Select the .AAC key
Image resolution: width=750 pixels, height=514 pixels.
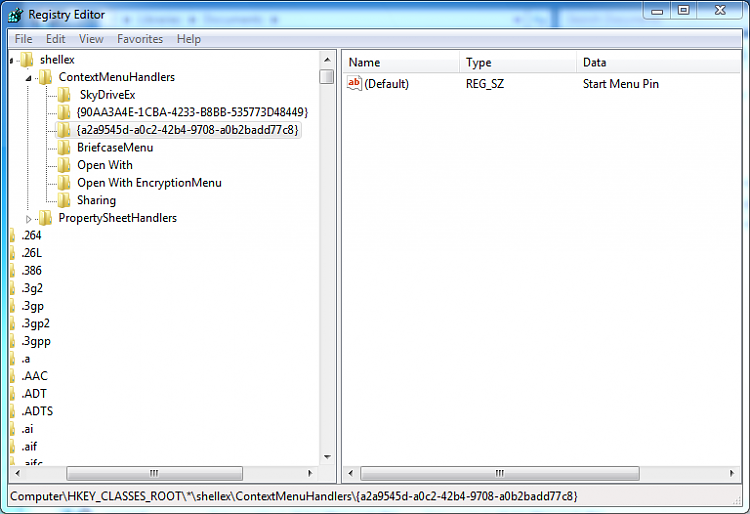click(x=34, y=376)
